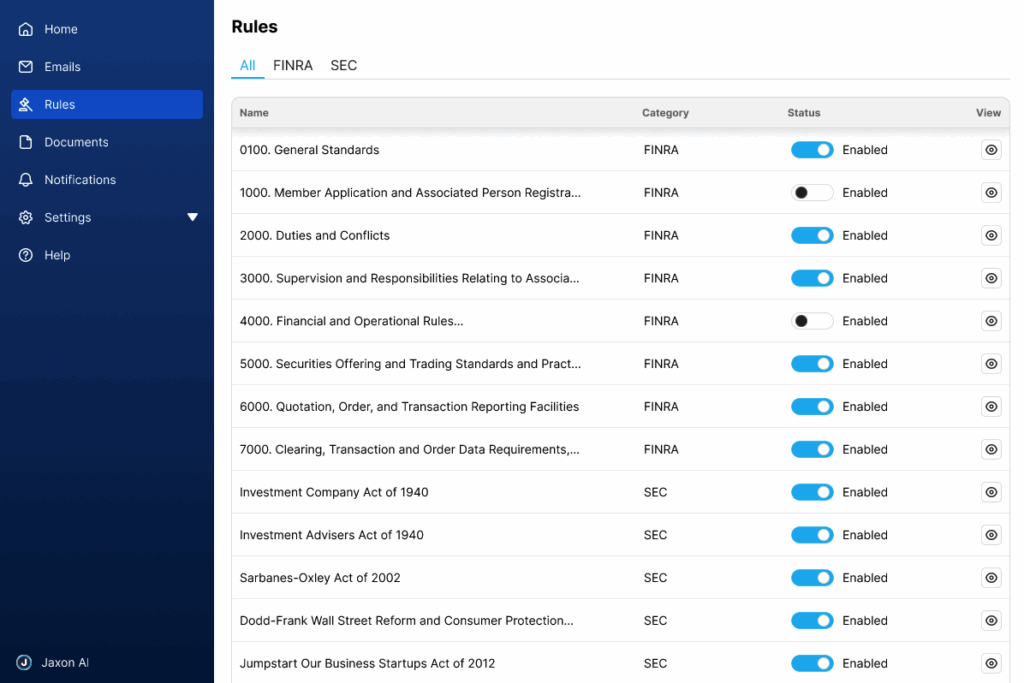Open the Help page link
1024x683 pixels.
point(57,255)
